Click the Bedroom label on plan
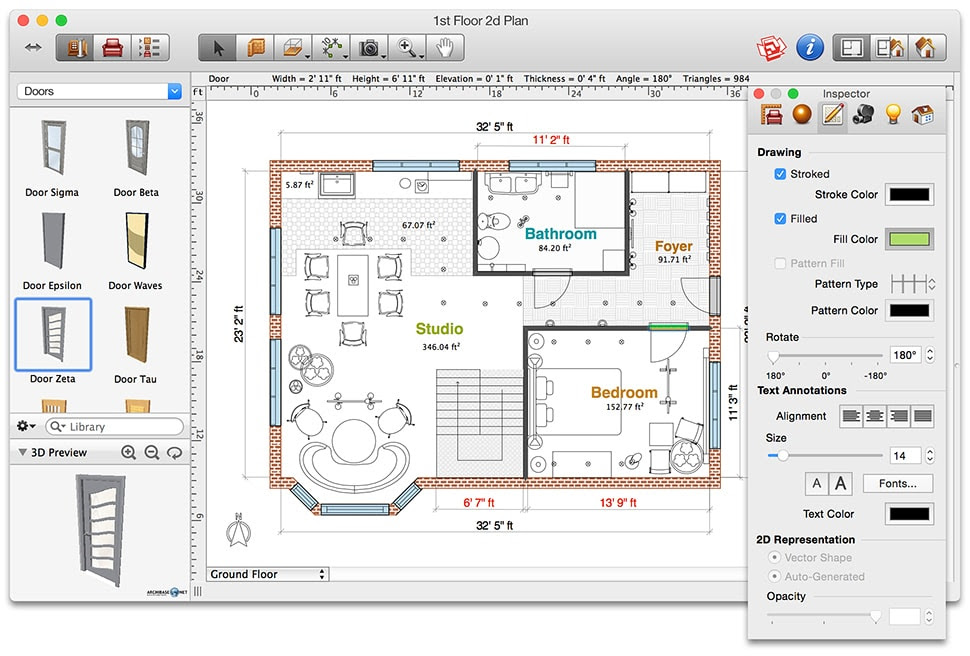 [x=624, y=392]
